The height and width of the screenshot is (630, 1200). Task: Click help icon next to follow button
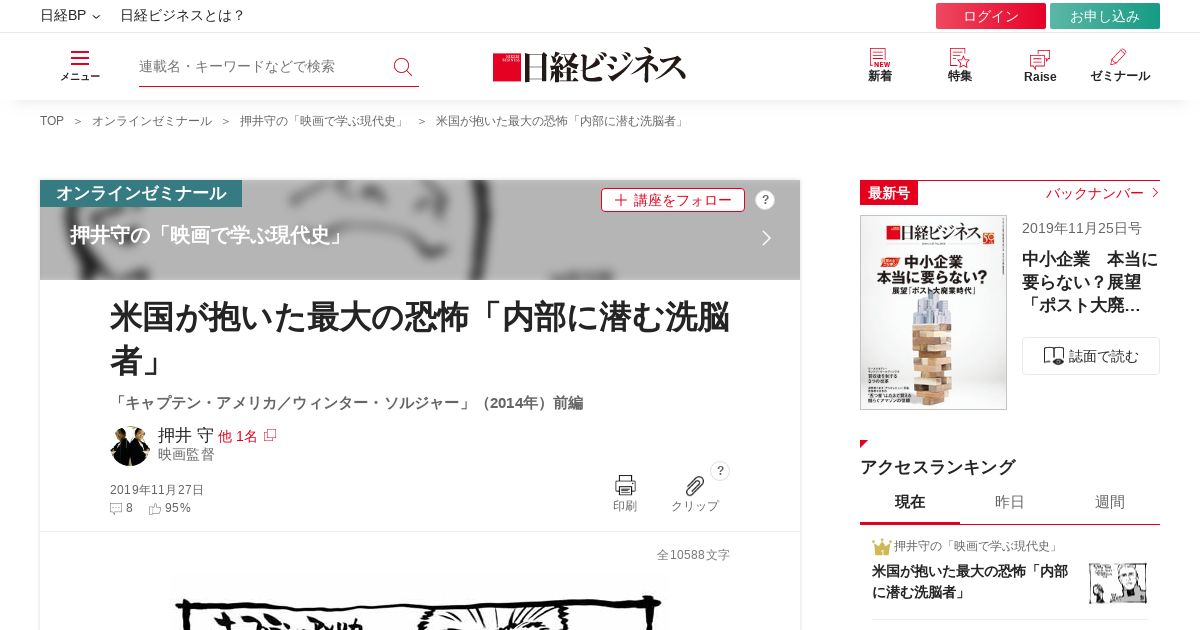765,200
